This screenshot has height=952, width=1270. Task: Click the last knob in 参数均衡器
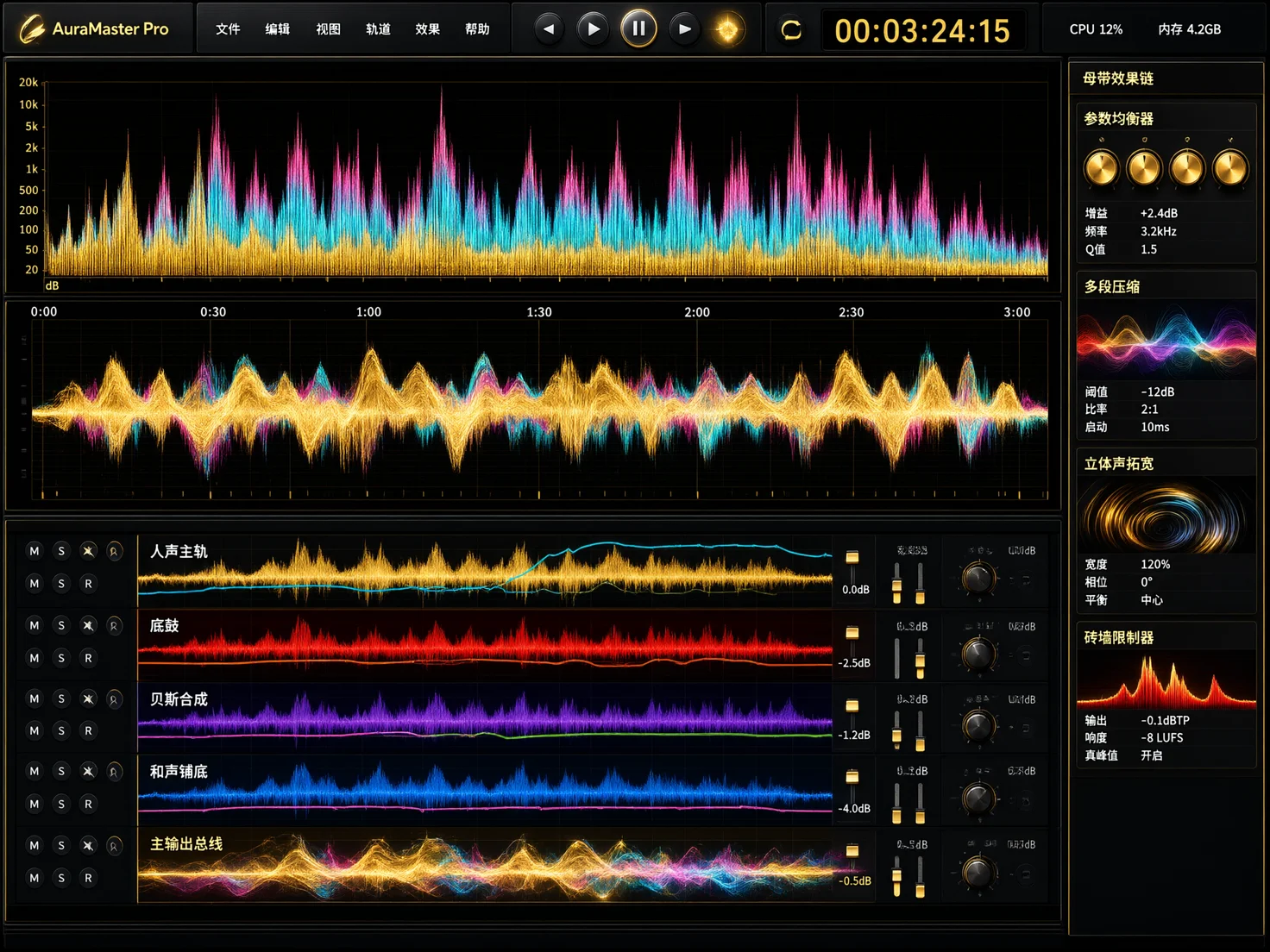coord(1230,167)
